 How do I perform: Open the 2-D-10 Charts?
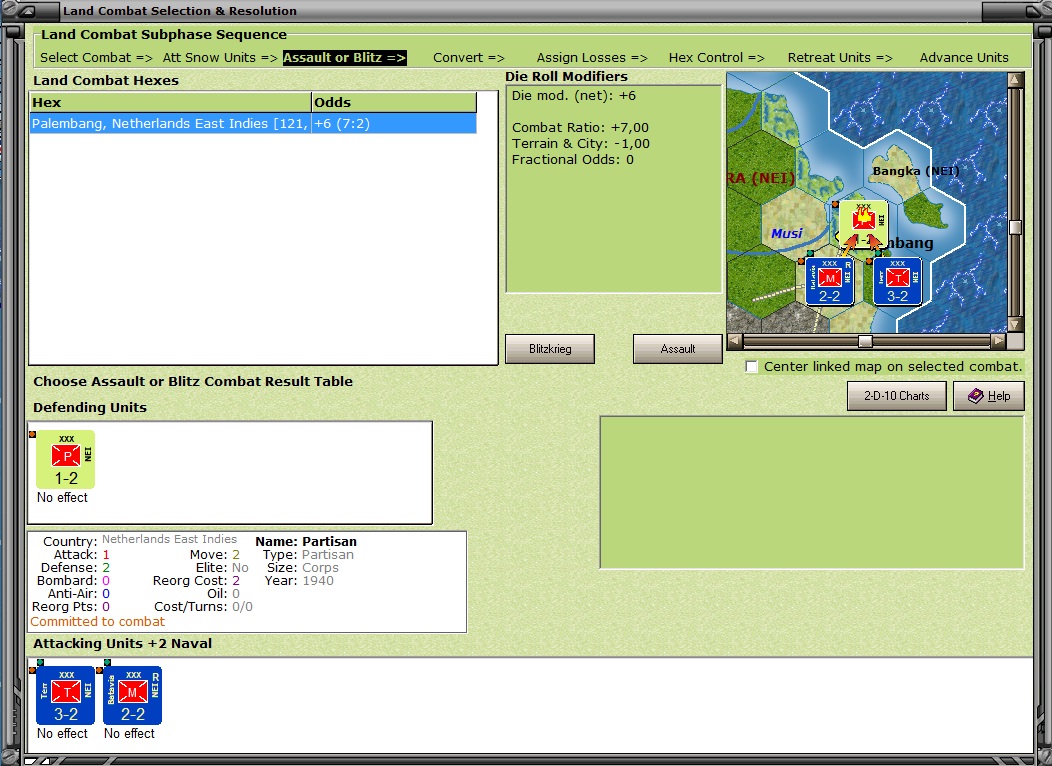point(896,396)
